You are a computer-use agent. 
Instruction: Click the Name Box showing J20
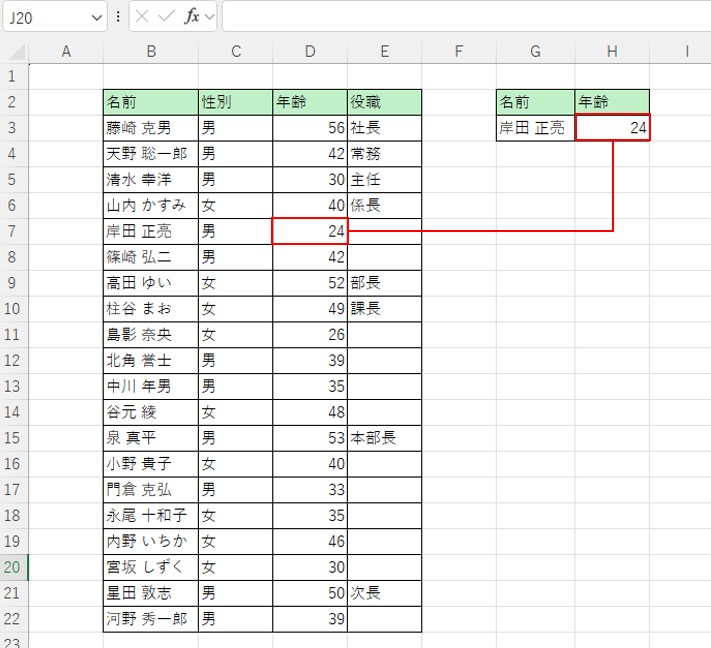click(55, 17)
